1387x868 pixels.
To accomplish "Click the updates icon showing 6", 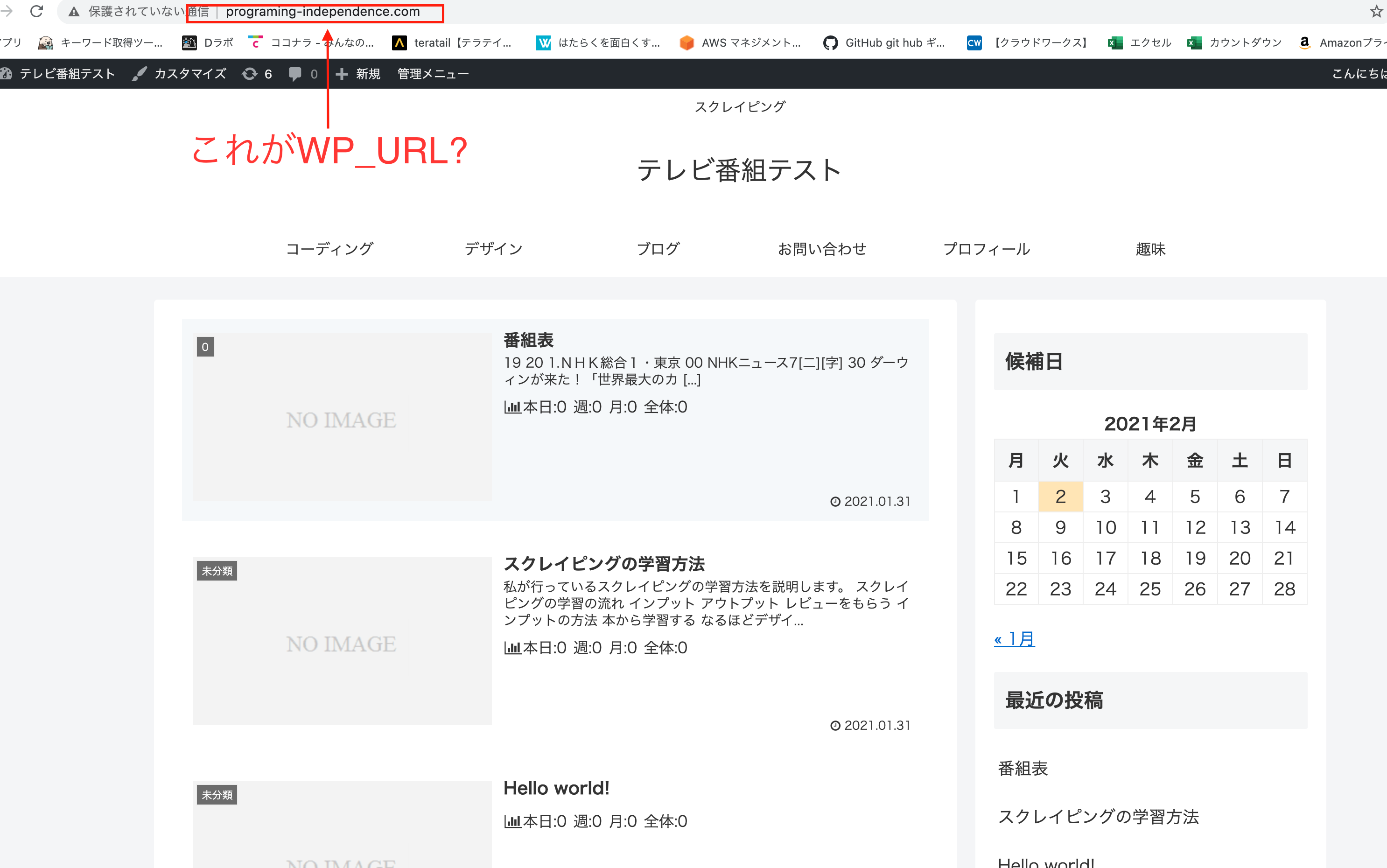I will [257, 73].
